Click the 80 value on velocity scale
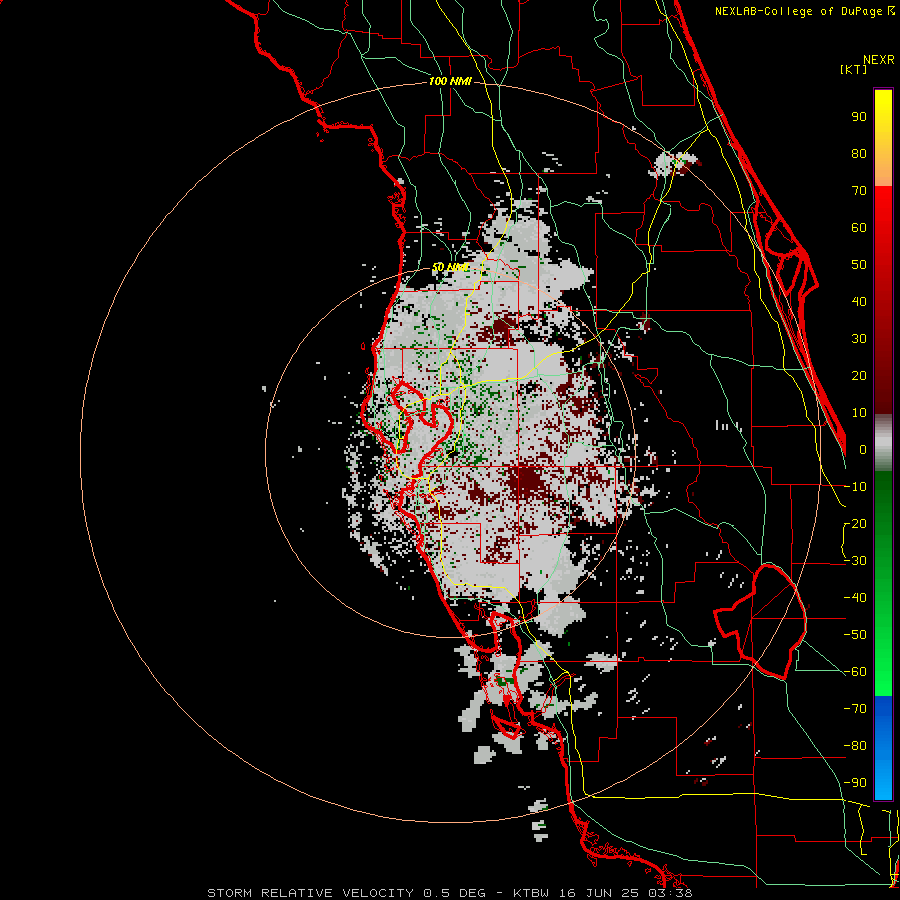The height and width of the screenshot is (900, 900). (859, 153)
